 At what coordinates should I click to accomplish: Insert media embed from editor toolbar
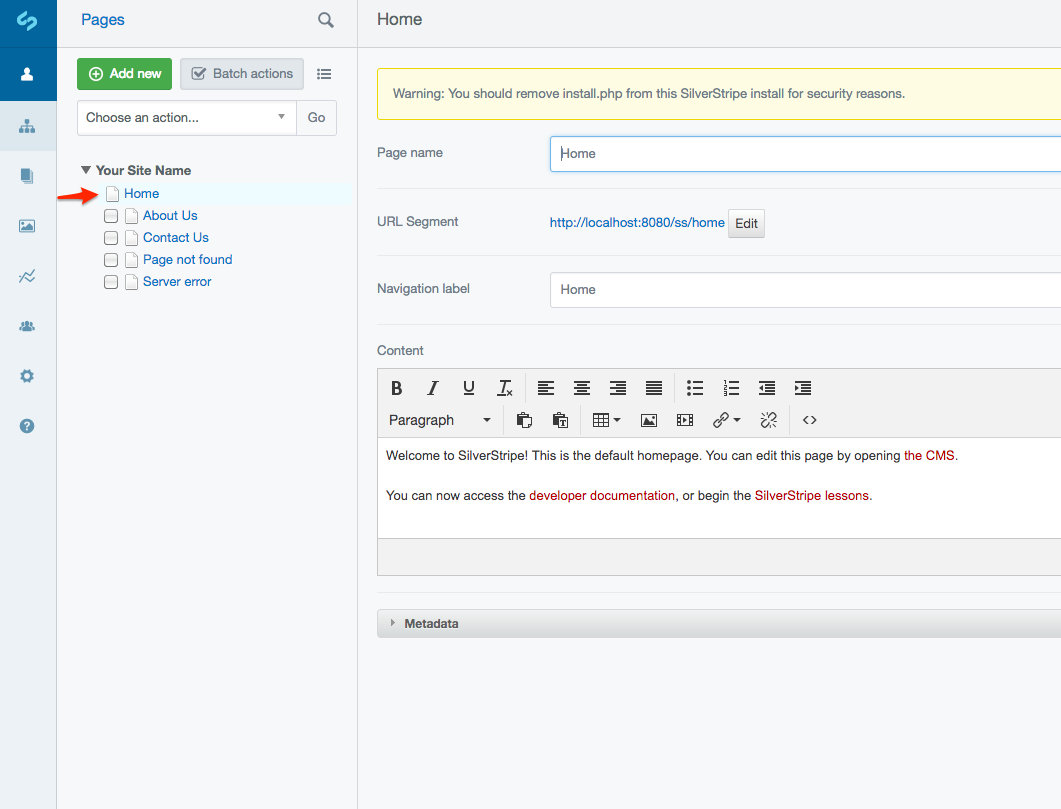tap(685, 420)
